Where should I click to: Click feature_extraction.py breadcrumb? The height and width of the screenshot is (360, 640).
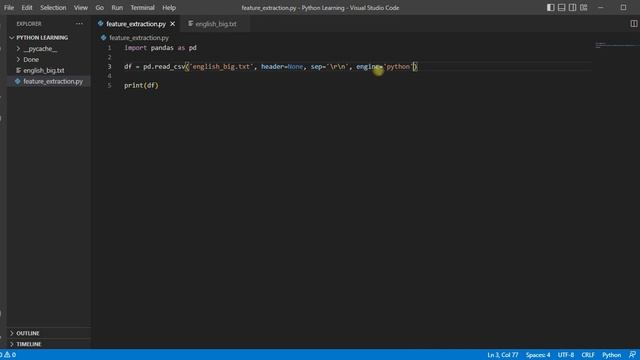(139, 38)
